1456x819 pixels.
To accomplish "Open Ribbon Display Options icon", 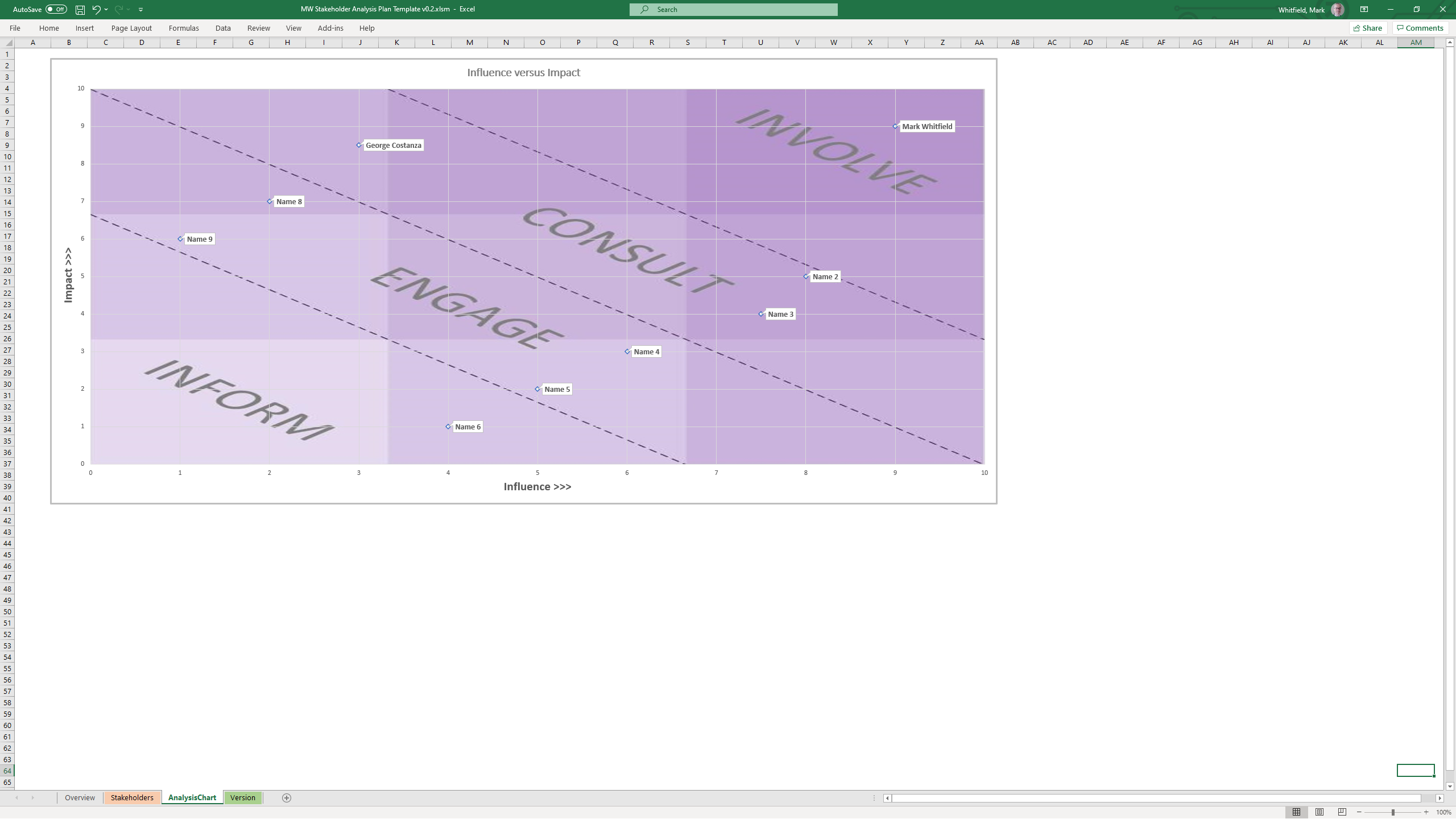I will click(x=1364, y=10).
